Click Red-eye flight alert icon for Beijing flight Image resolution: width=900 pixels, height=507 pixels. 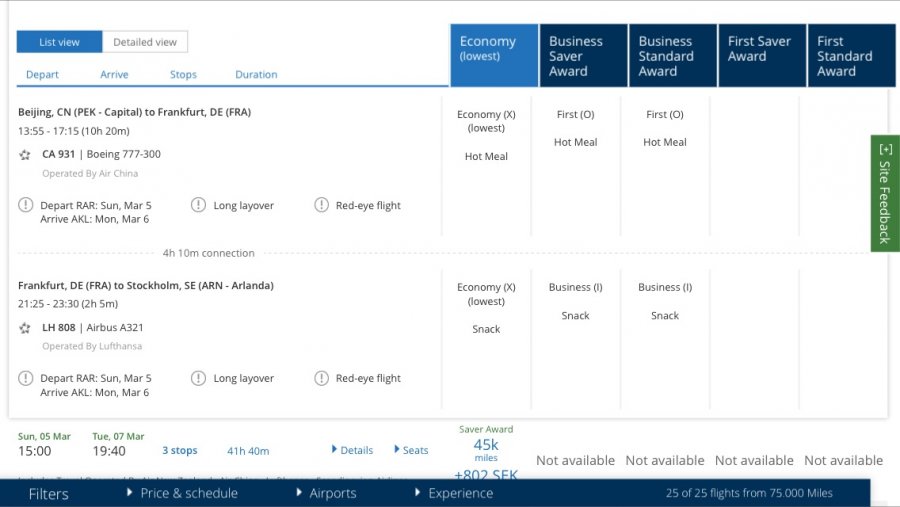[x=321, y=205]
